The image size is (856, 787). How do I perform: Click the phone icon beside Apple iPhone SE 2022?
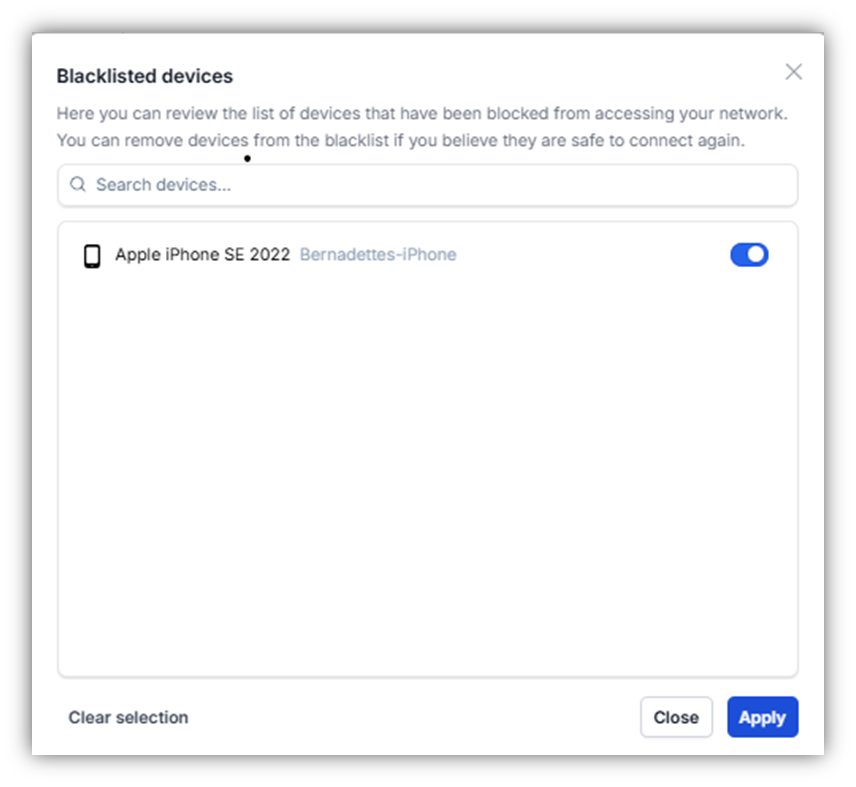(x=92, y=256)
